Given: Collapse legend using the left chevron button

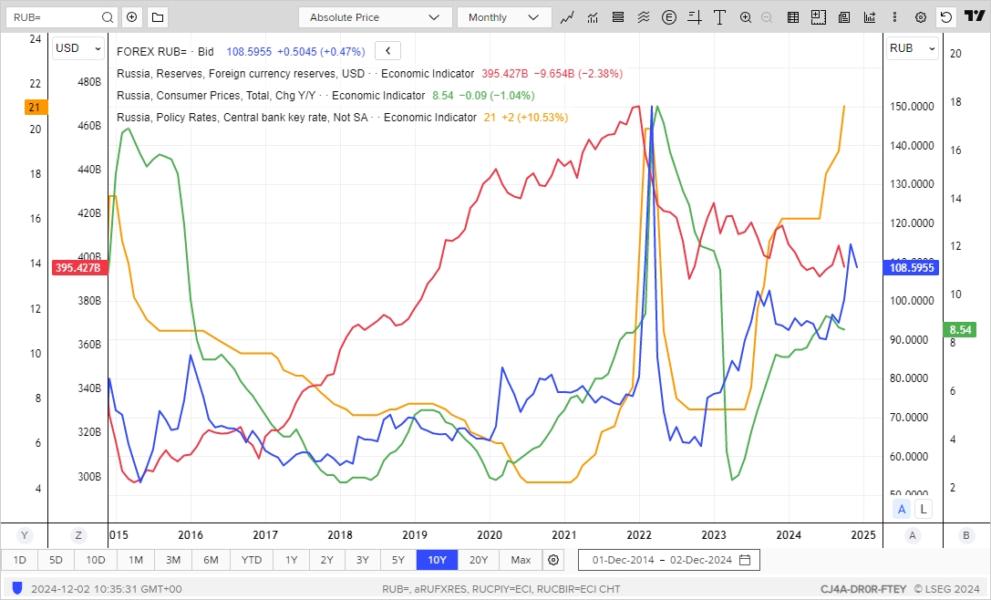Looking at the screenshot, I should tap(387, 51).
